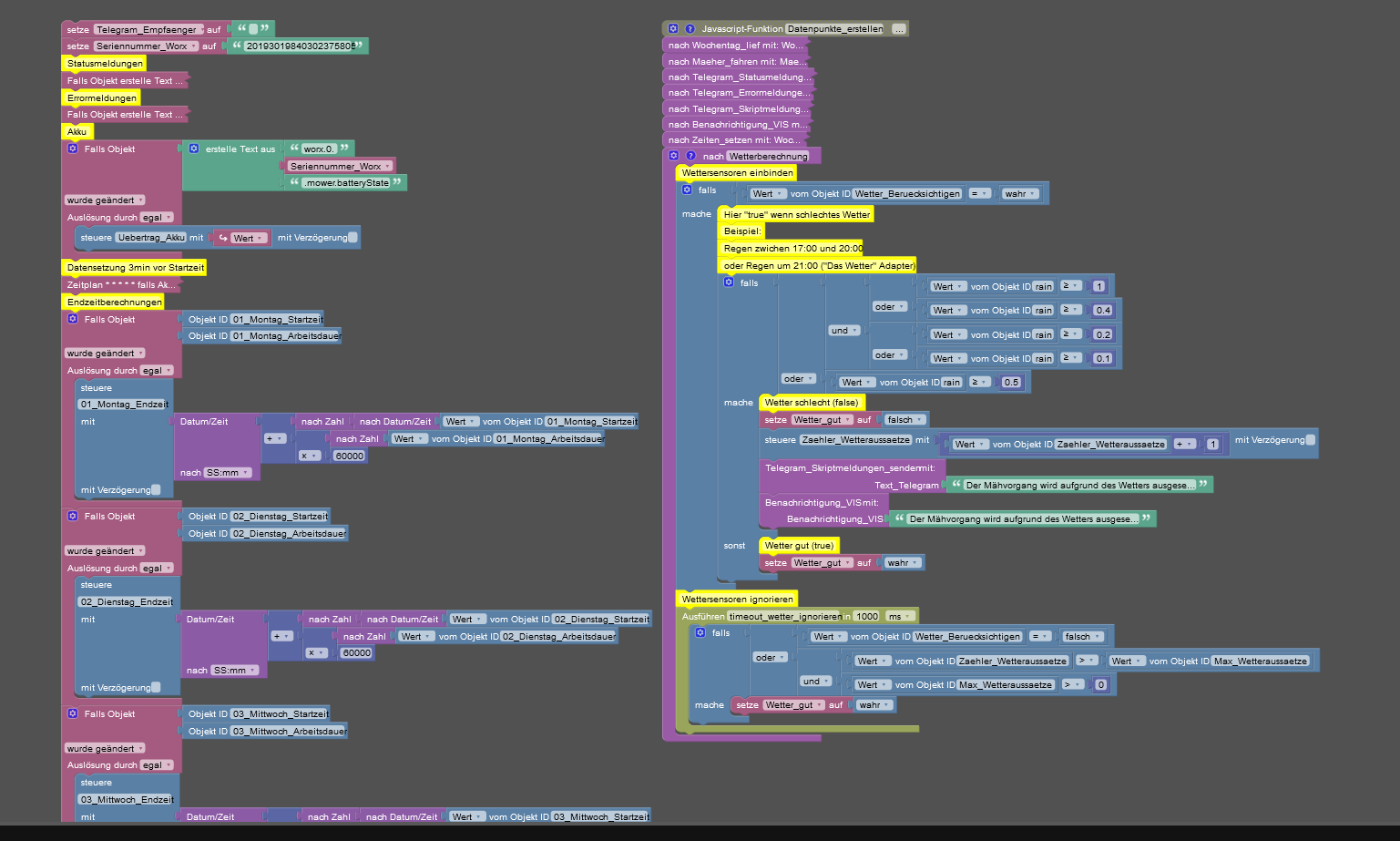Open 'falsch' dropdown in setze Wetter_gut block
The width and height of the screenshot is (1400, 841).
906,420
